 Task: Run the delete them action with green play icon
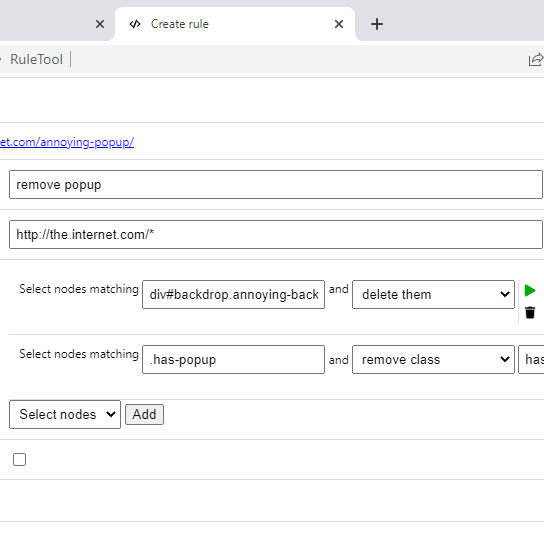click(529, 290)
